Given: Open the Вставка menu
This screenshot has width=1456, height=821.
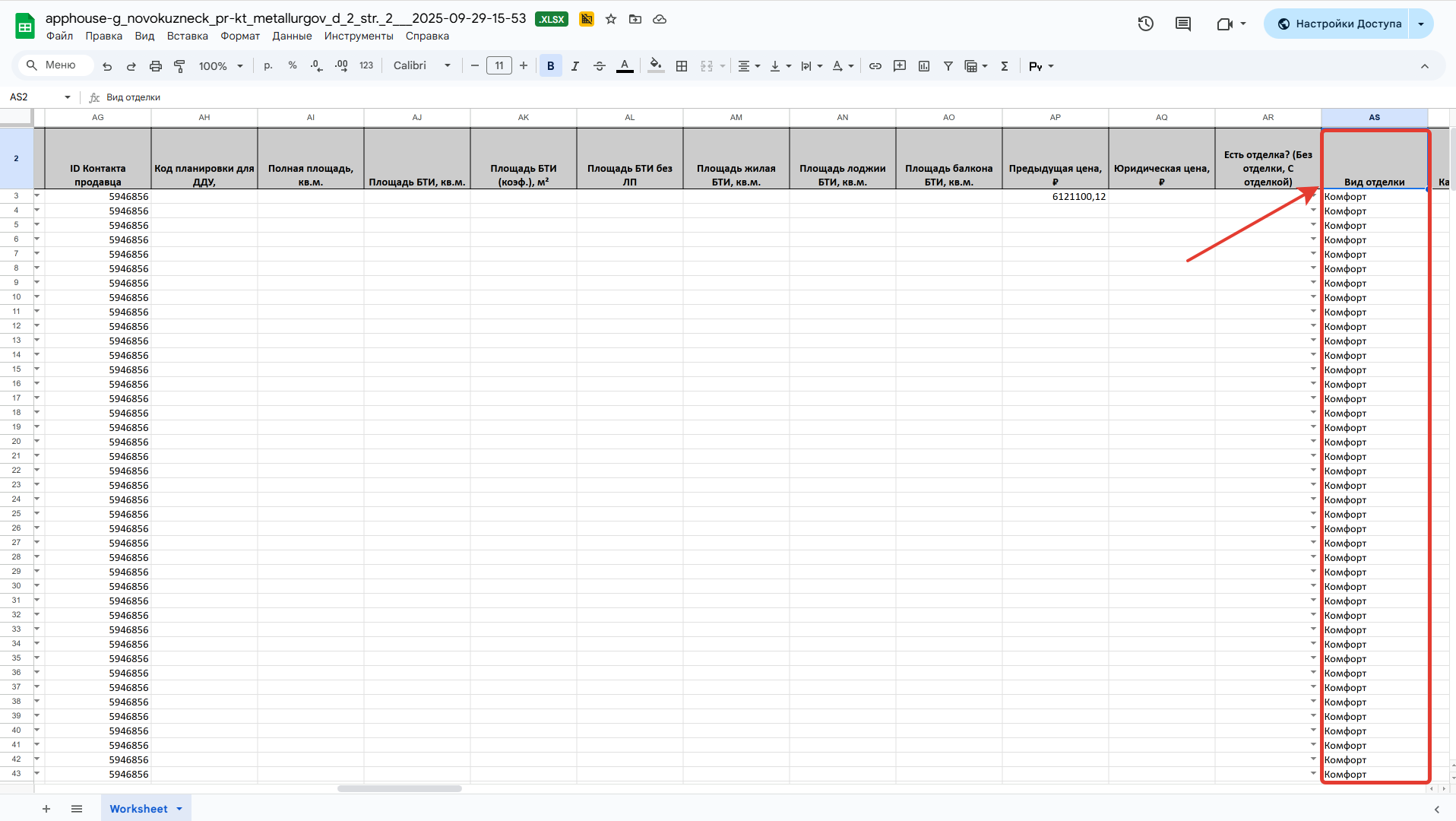Looking at the screenshot, I should click(187, 36).
